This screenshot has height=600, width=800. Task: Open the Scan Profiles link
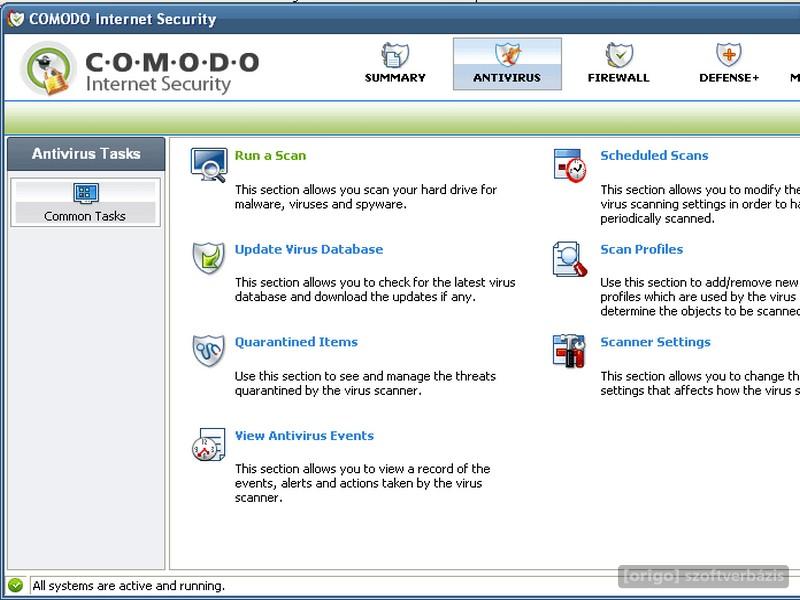(x=641, y=249)
